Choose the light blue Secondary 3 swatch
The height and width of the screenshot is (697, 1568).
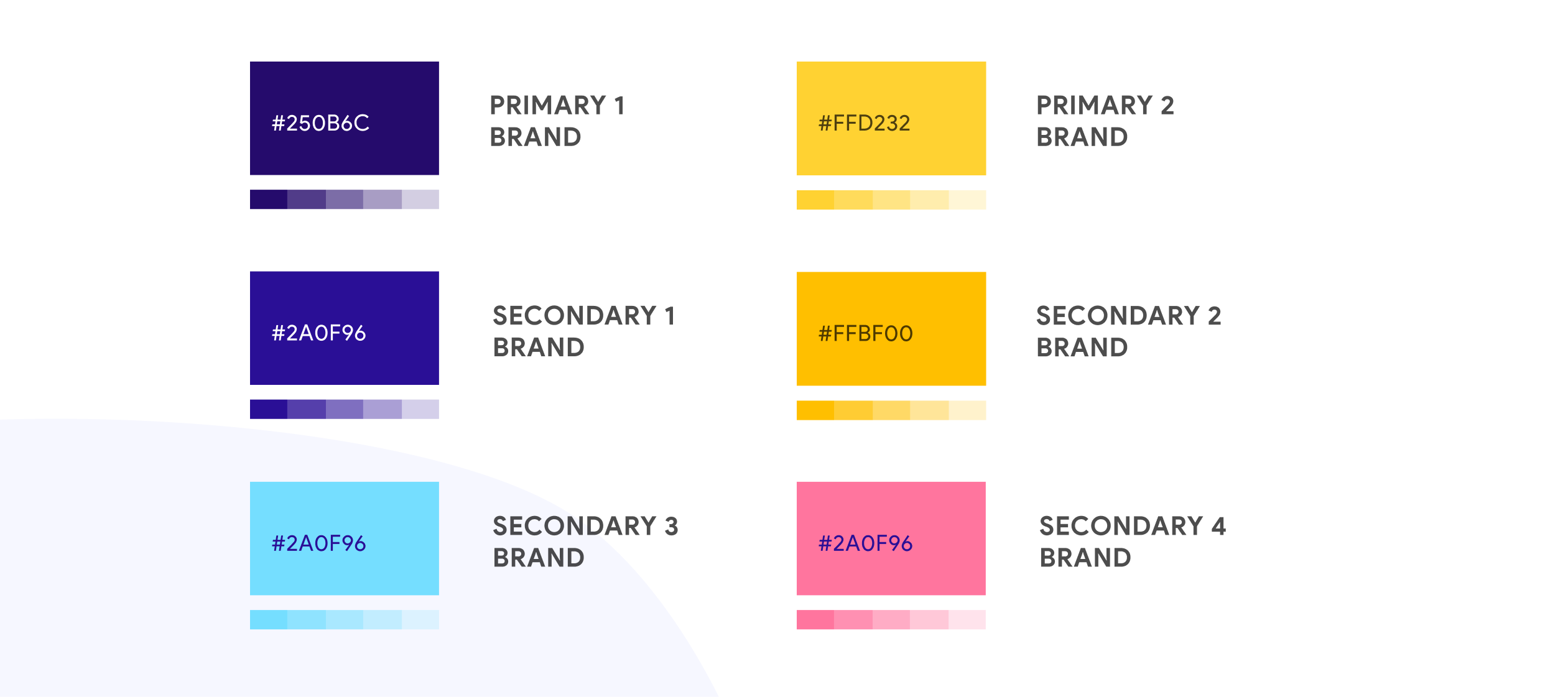click(344, 538)
